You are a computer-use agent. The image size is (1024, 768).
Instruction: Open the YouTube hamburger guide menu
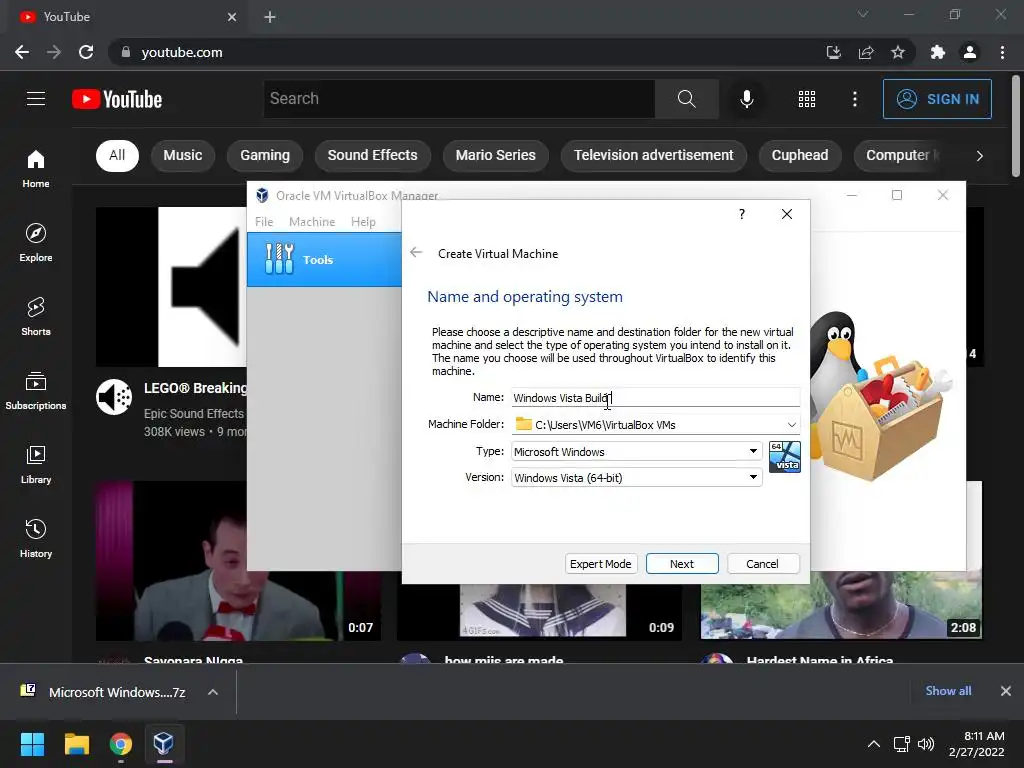click(x=36, y=99)
